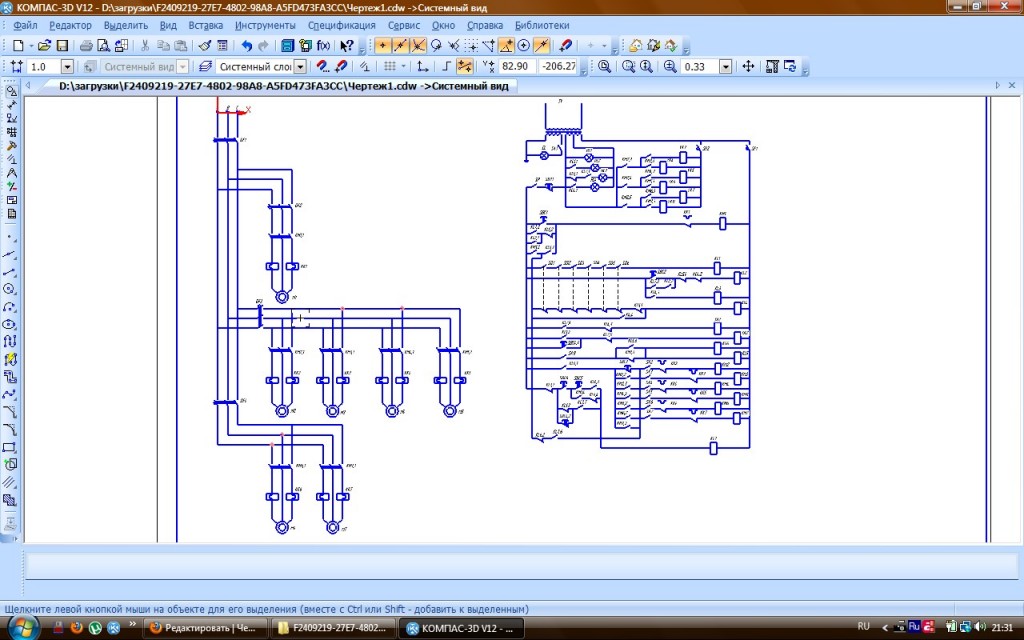Expand the standard toolbar options chevron
The height and width of the screenshot is (640, 1024).
(x=362, y=48)
